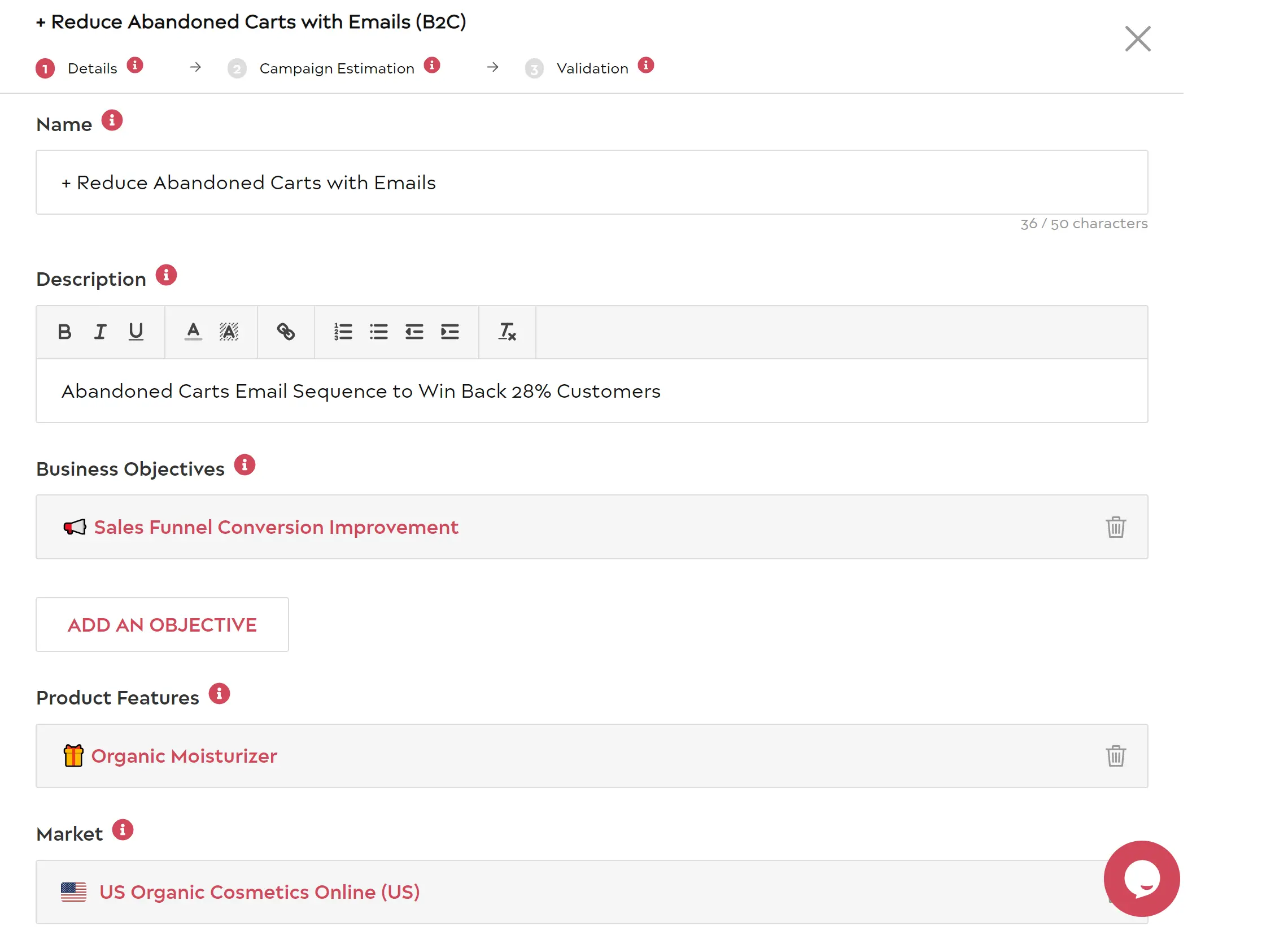Image resolution: width=1288 pixels, height=935 pixels.
Task: Open the text background highlight picker
Action: 229,332
